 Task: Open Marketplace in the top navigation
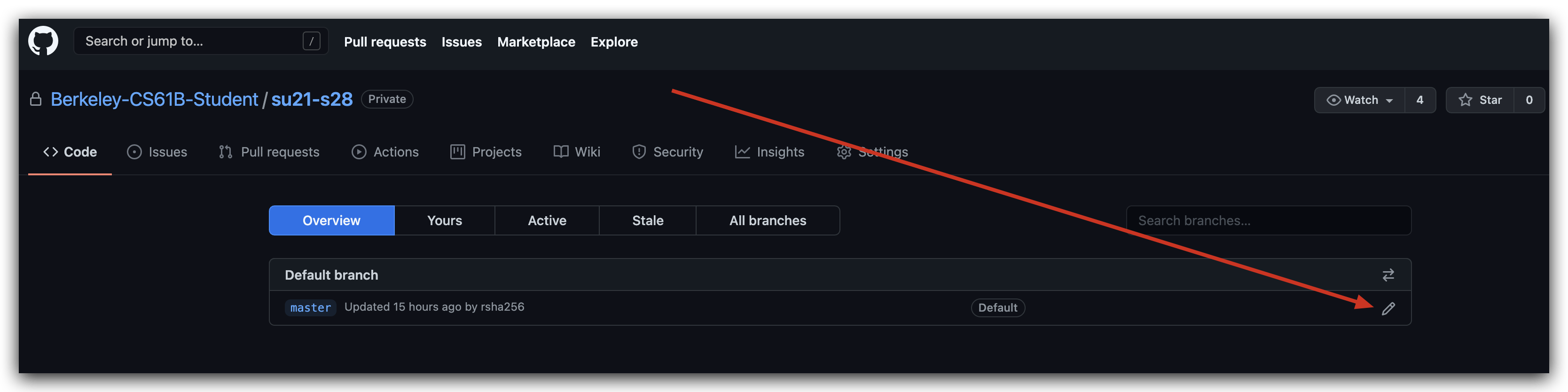pos(536,42)
